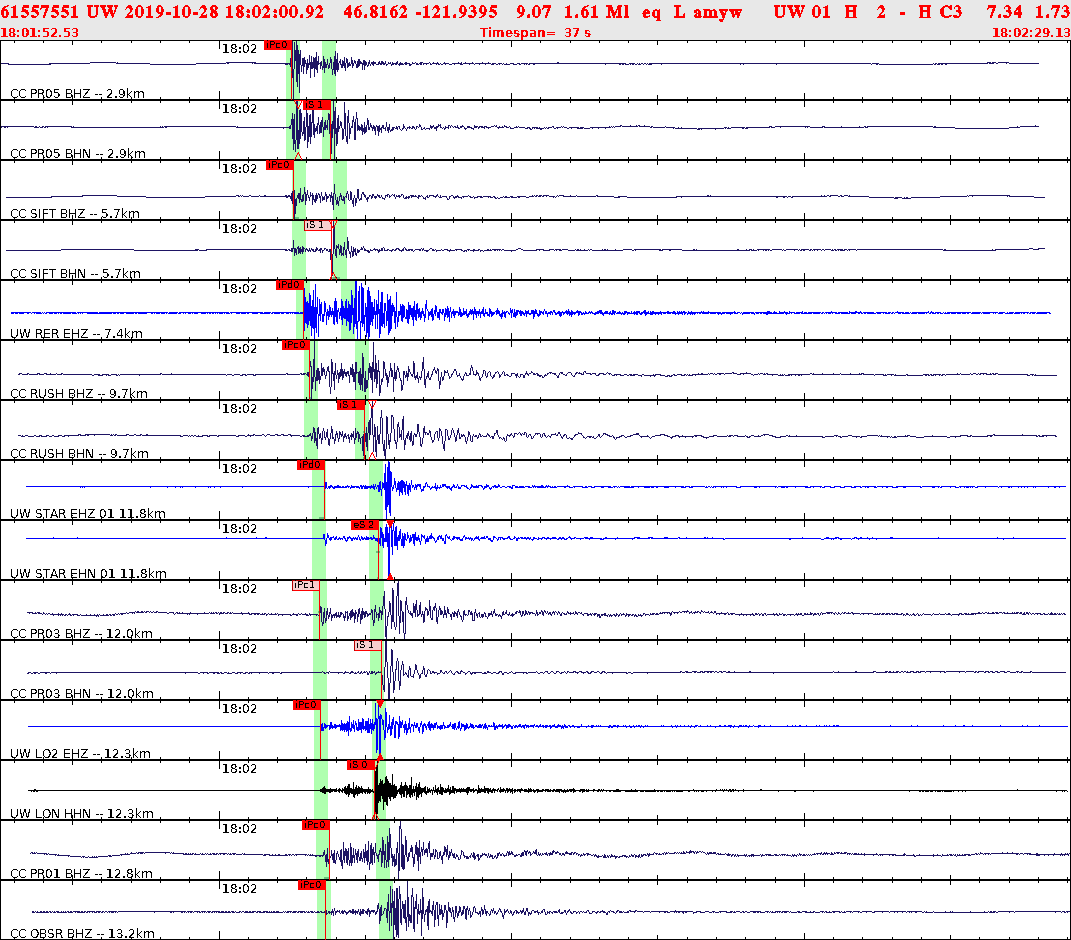Select the iPc0 pick marker on UW RER EHZ
The image size is (1071, 940).
(289, 284)
